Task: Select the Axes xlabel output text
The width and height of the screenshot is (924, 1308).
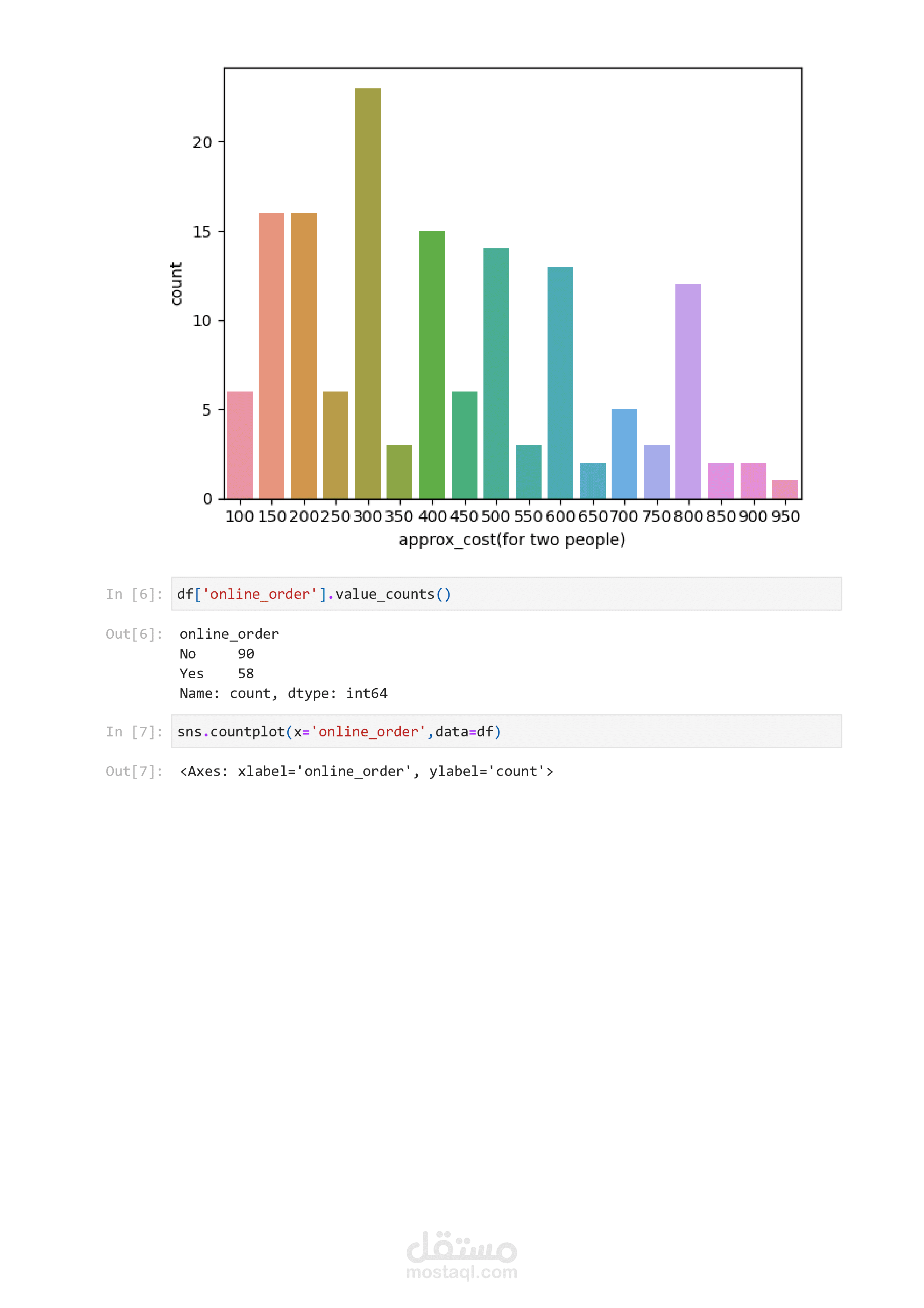Action: (x=366, y=771)
